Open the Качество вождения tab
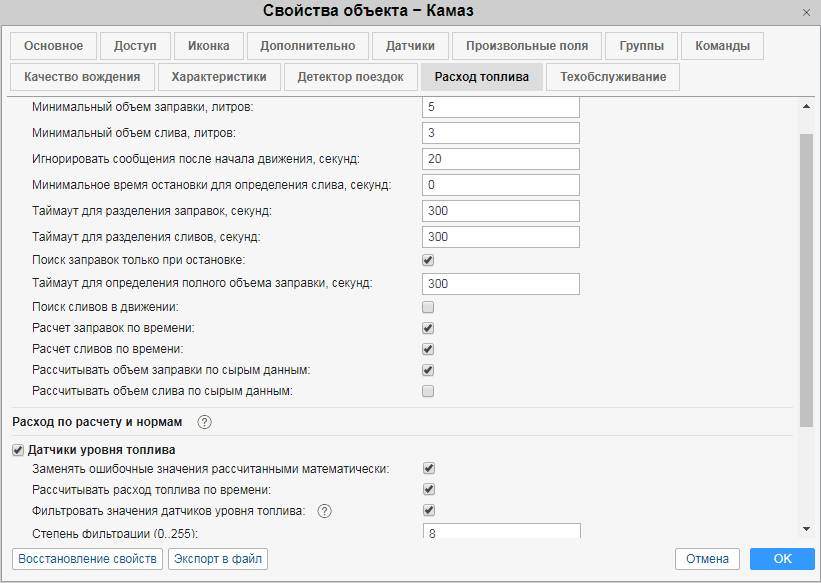 coord(82,77)
